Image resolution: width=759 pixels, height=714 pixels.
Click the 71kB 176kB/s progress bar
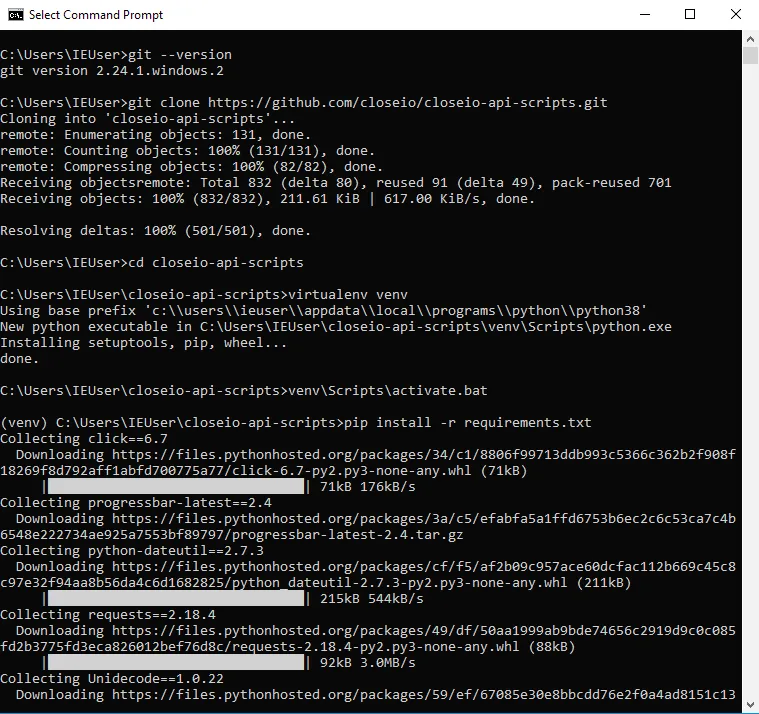click(x=176, y=486)
